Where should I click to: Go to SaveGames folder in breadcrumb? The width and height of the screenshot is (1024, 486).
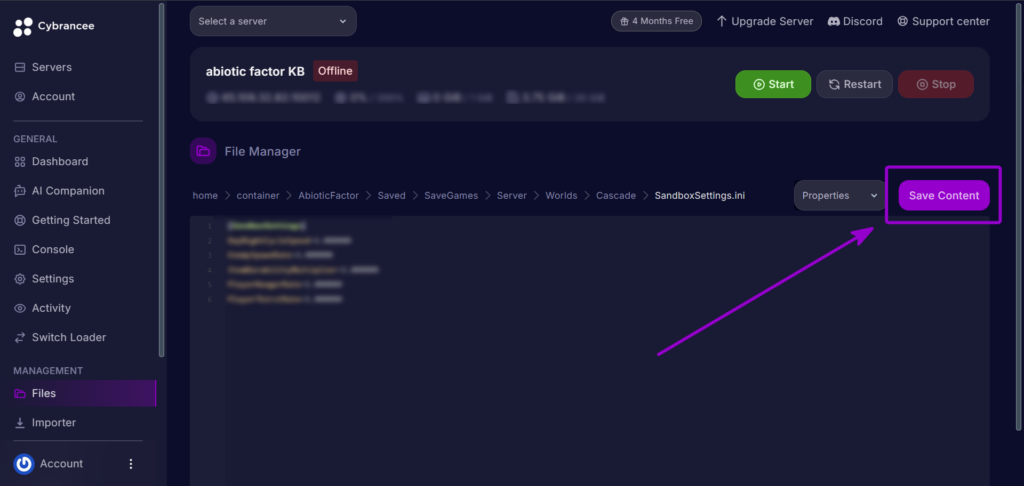pos(451,195)
